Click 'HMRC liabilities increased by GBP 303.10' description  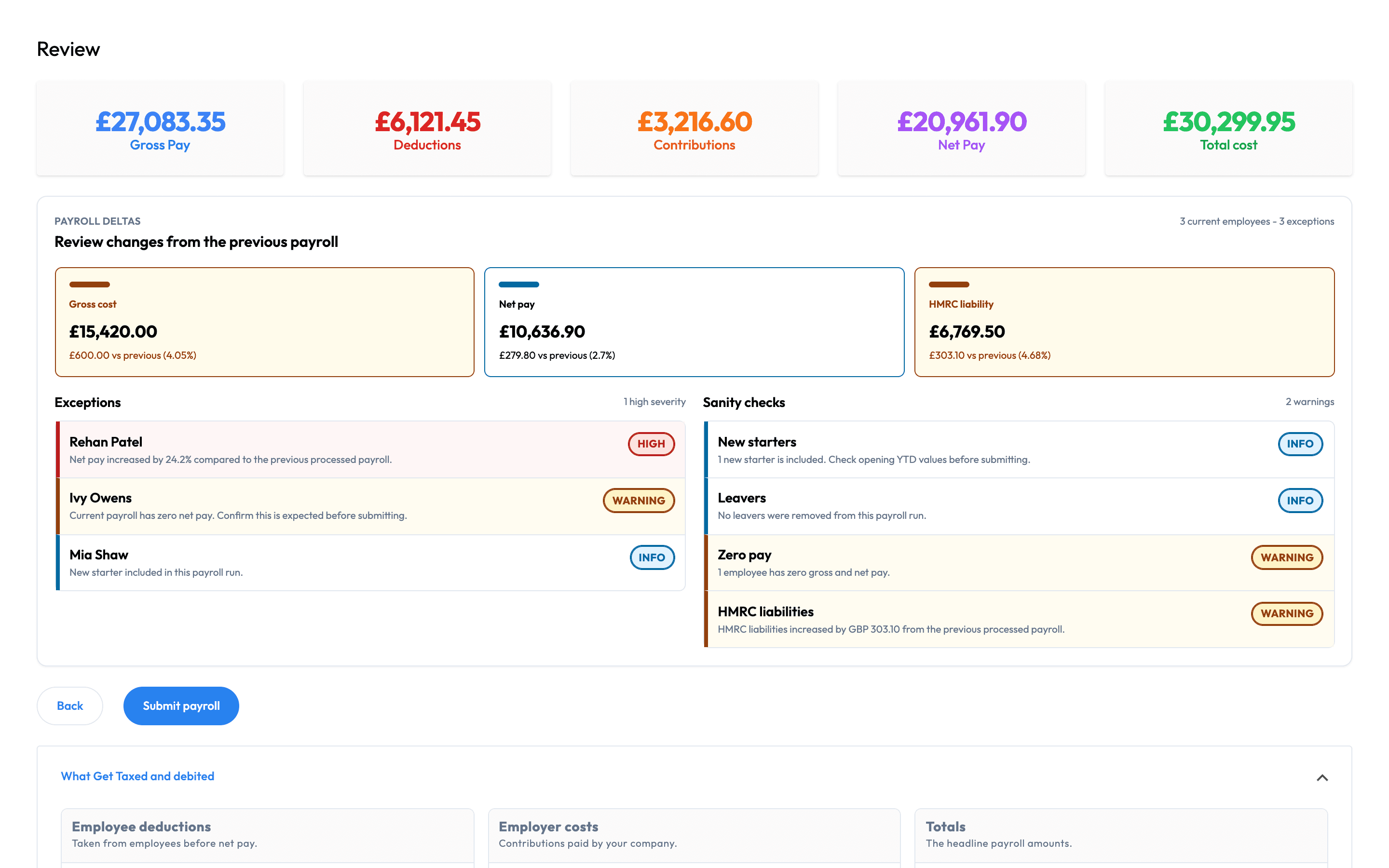pos(891,629)
